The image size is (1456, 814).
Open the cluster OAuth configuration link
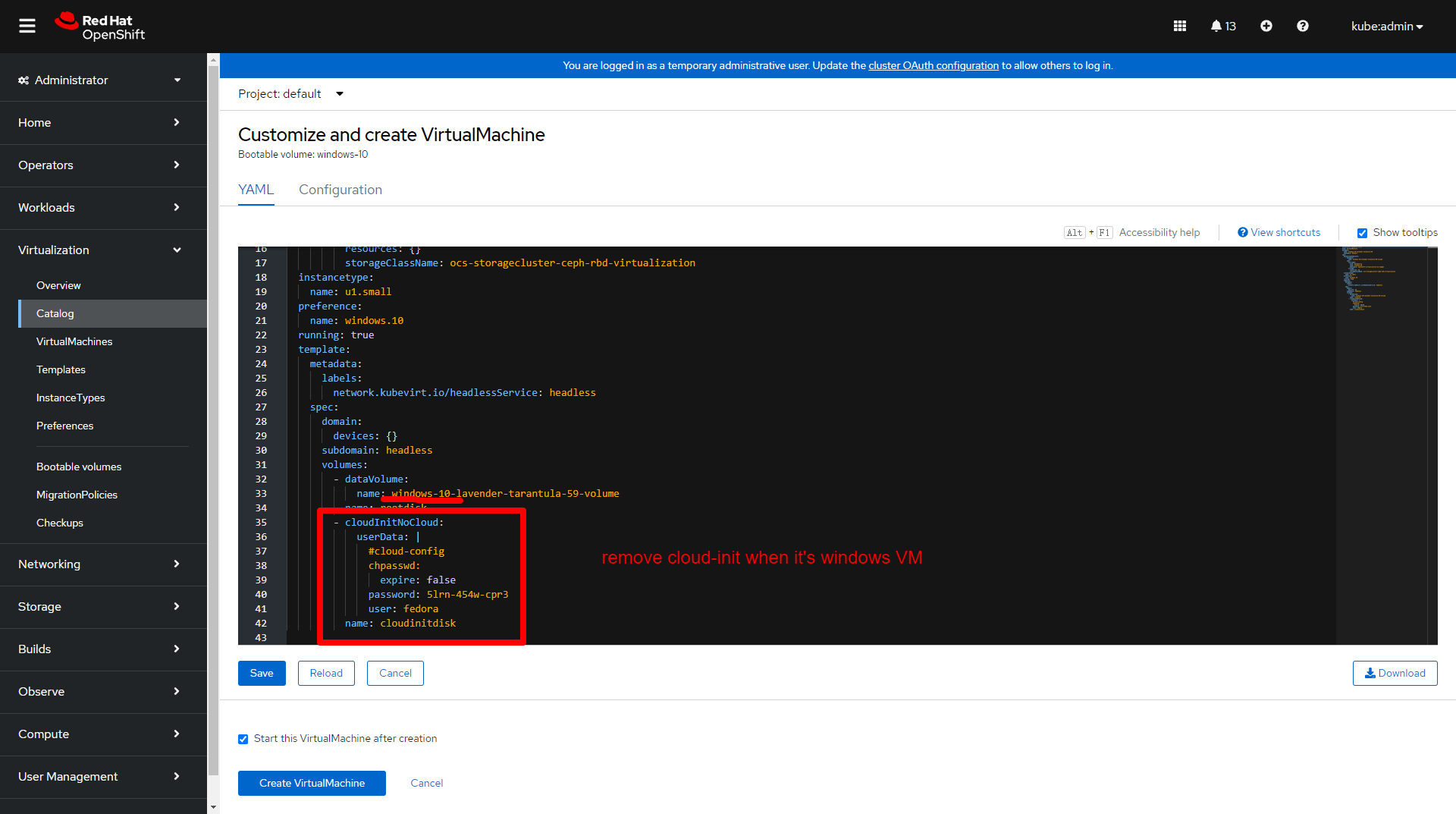tap(934, 65)
